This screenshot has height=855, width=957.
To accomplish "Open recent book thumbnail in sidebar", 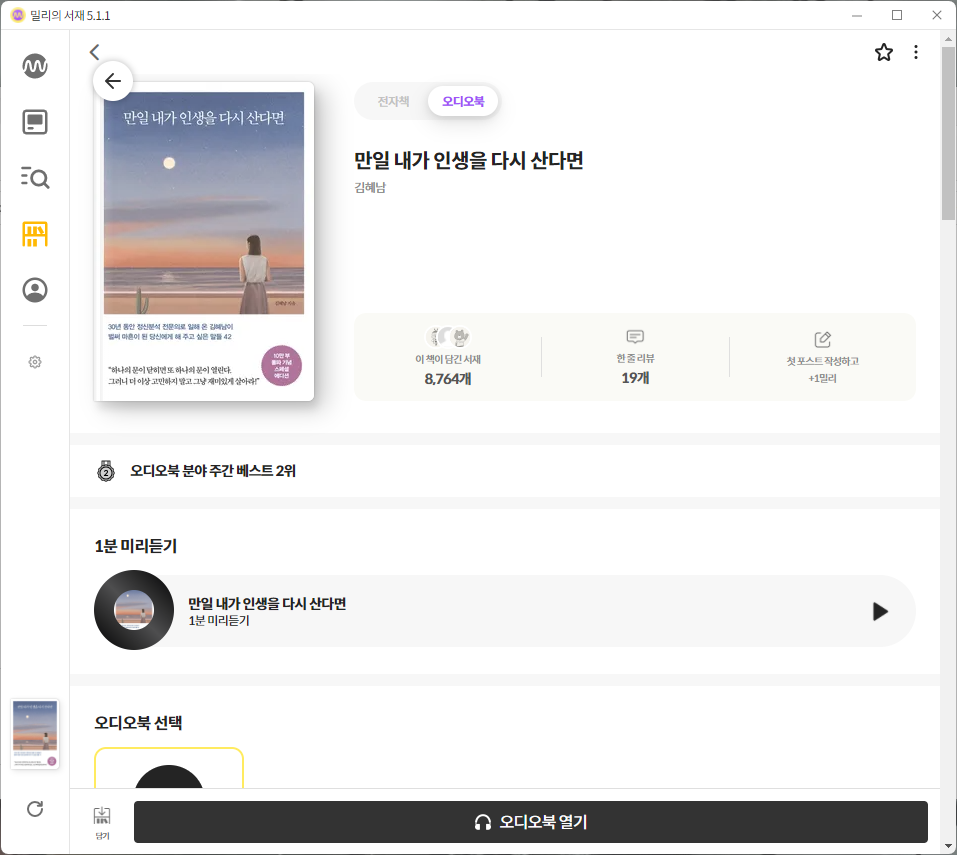I will (x=35, y=734).
